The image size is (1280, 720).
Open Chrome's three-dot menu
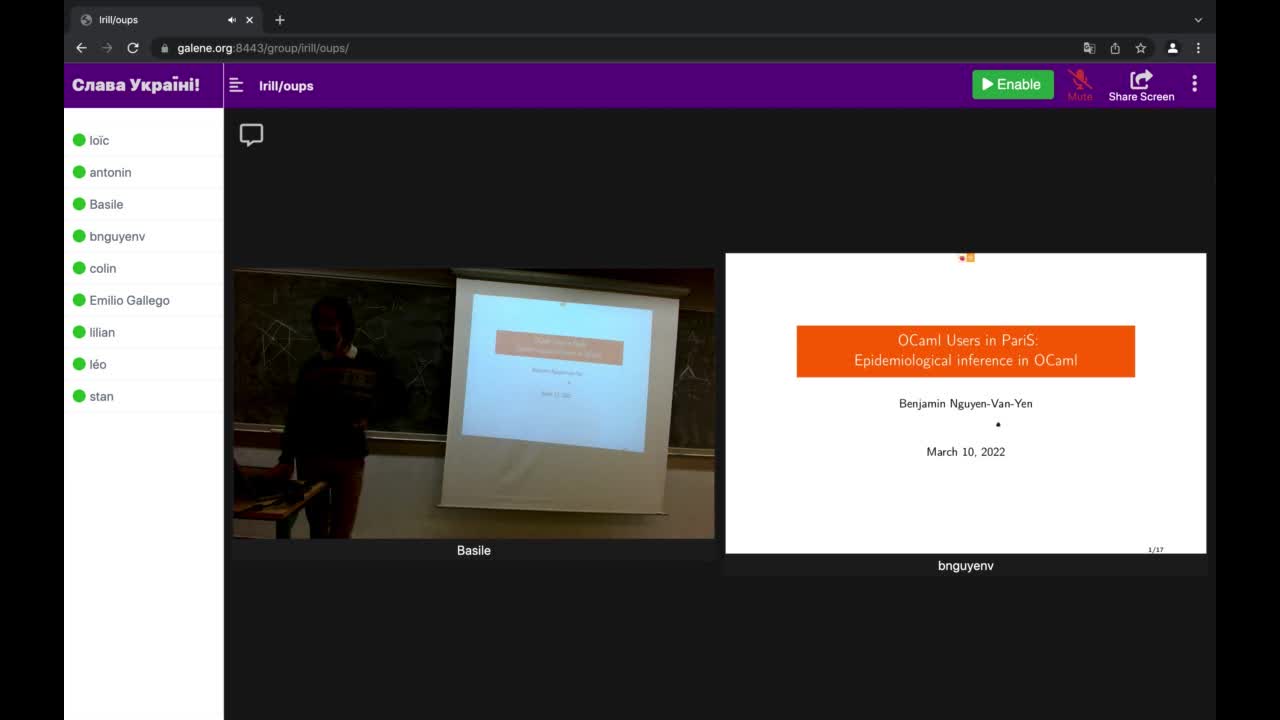coord(1198,48)
